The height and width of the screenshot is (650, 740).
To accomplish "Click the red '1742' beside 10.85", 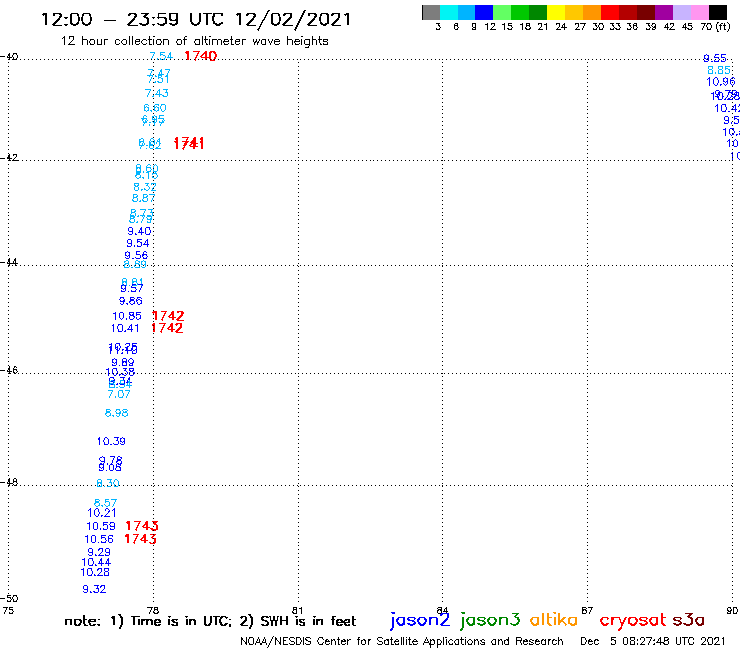I will (x=168, y=316).
